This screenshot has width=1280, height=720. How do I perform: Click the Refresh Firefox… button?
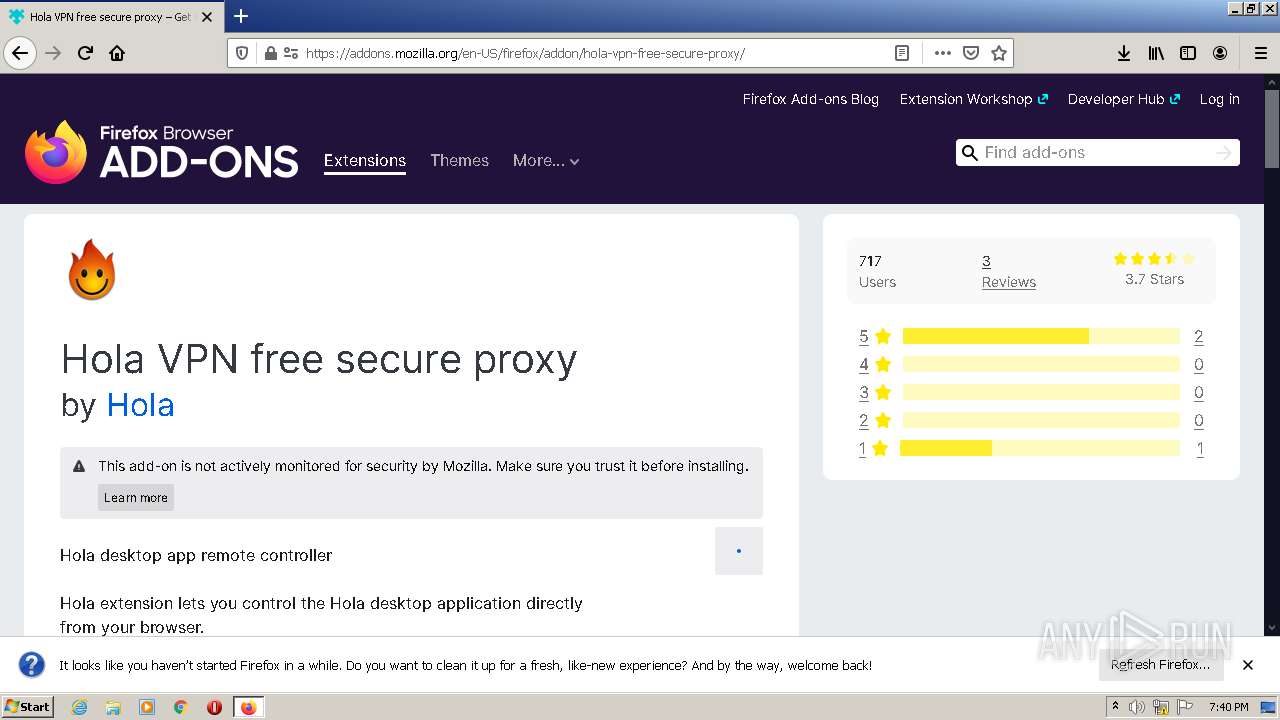click(x=1160, y=665)
